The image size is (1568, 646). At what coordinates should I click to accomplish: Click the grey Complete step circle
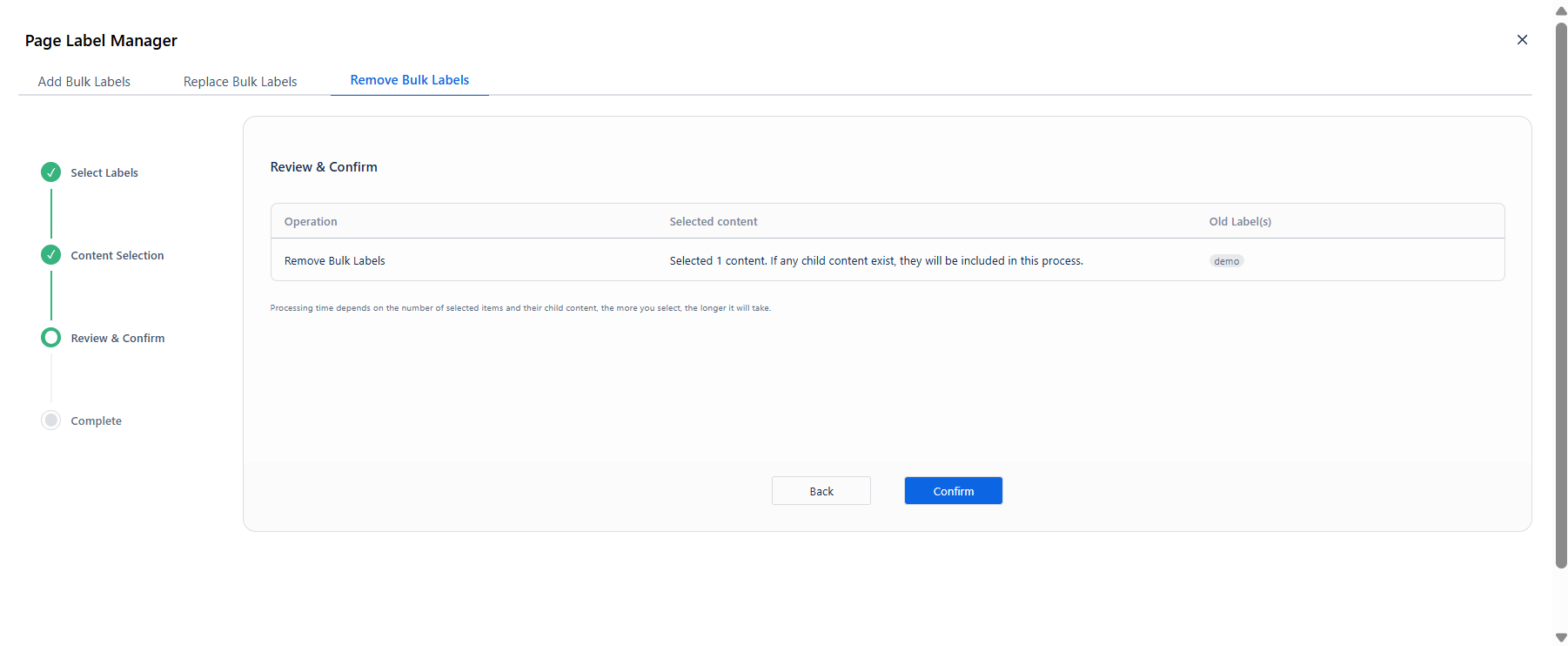click(51, 421)
